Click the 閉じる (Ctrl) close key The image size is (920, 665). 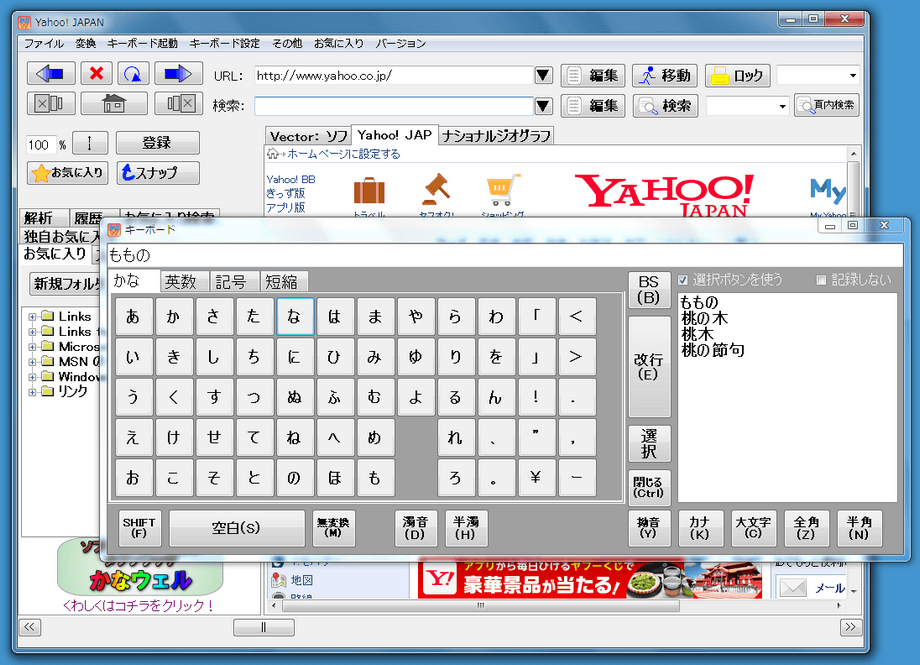tap(648, 487)
